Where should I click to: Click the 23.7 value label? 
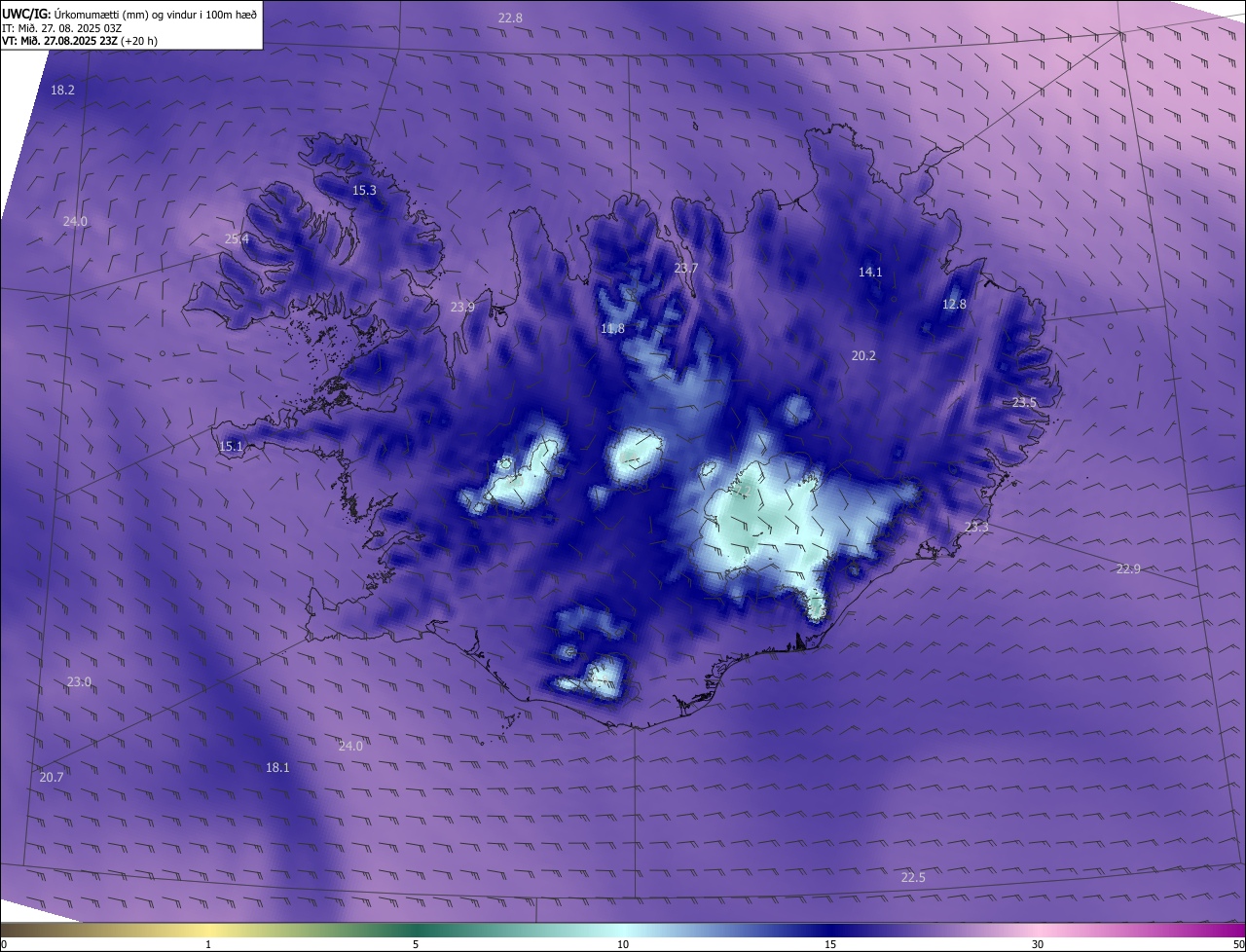coord(686,268)
